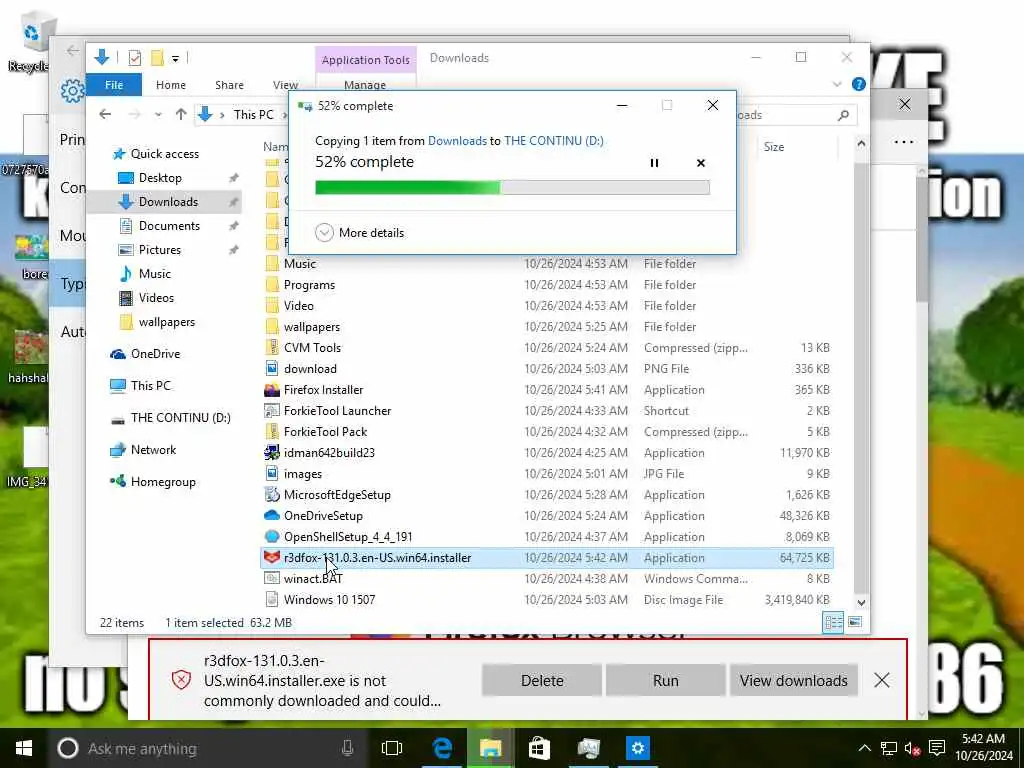Select ForkieTool Launcher shortcut icon

(272, 411)
